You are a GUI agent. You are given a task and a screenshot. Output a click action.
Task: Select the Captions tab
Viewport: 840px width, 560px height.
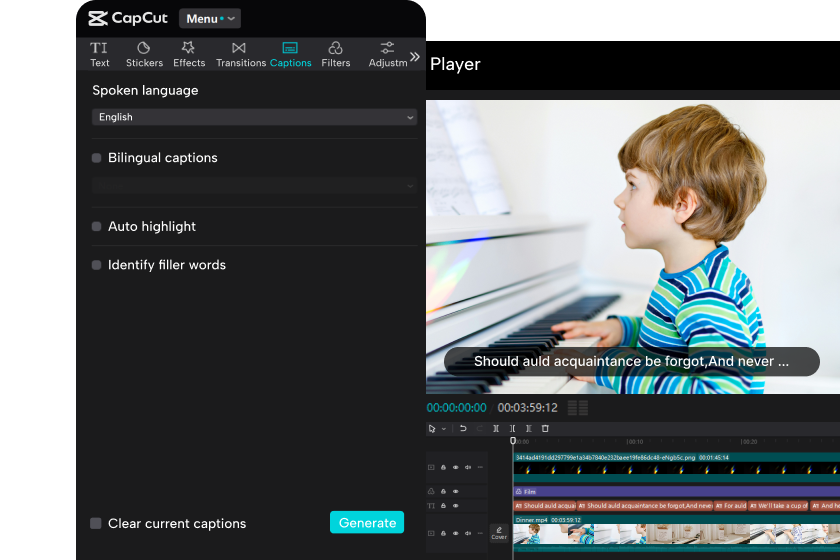(290, 55)
